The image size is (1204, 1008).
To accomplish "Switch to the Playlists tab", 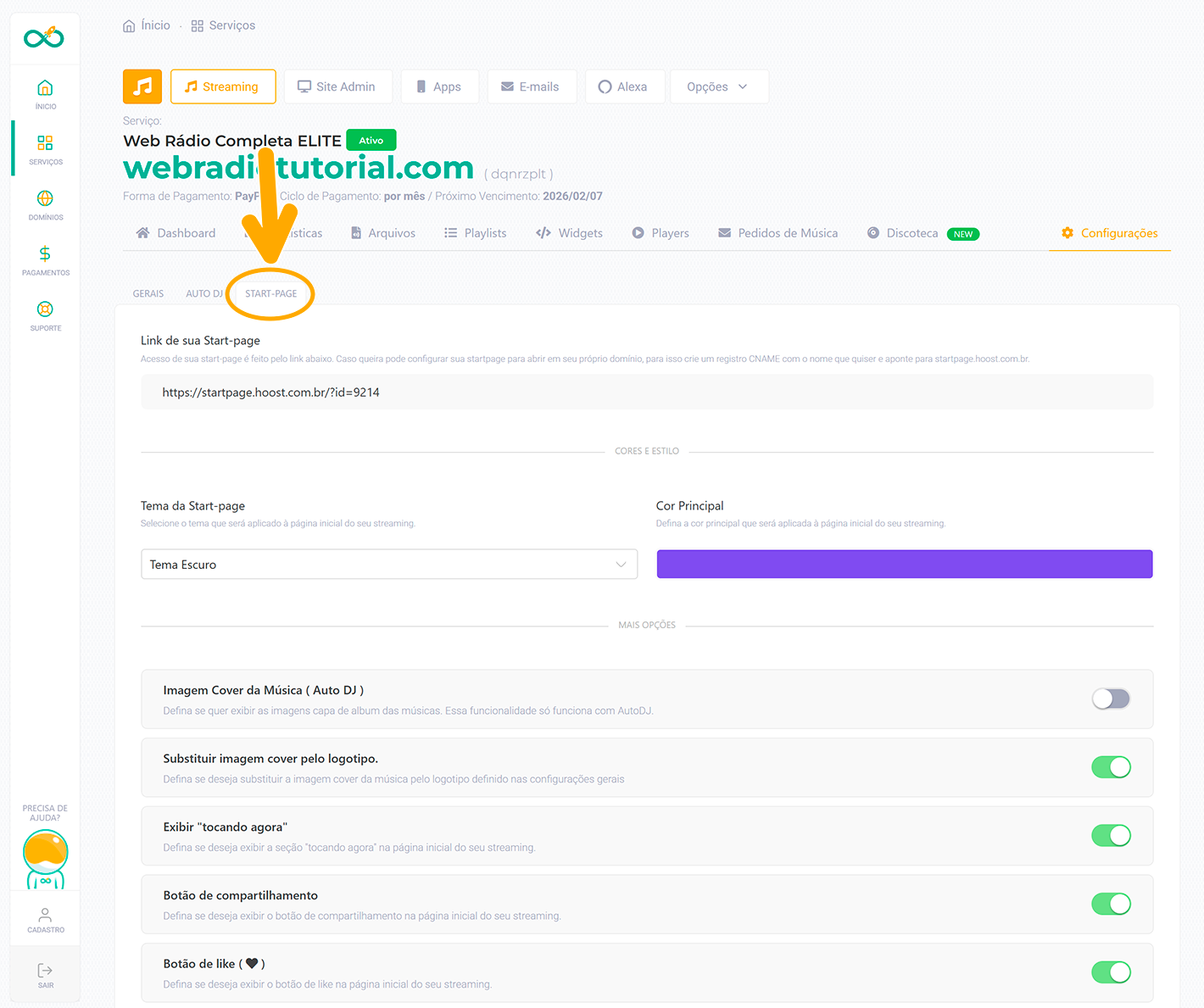I will coord(476,233).
